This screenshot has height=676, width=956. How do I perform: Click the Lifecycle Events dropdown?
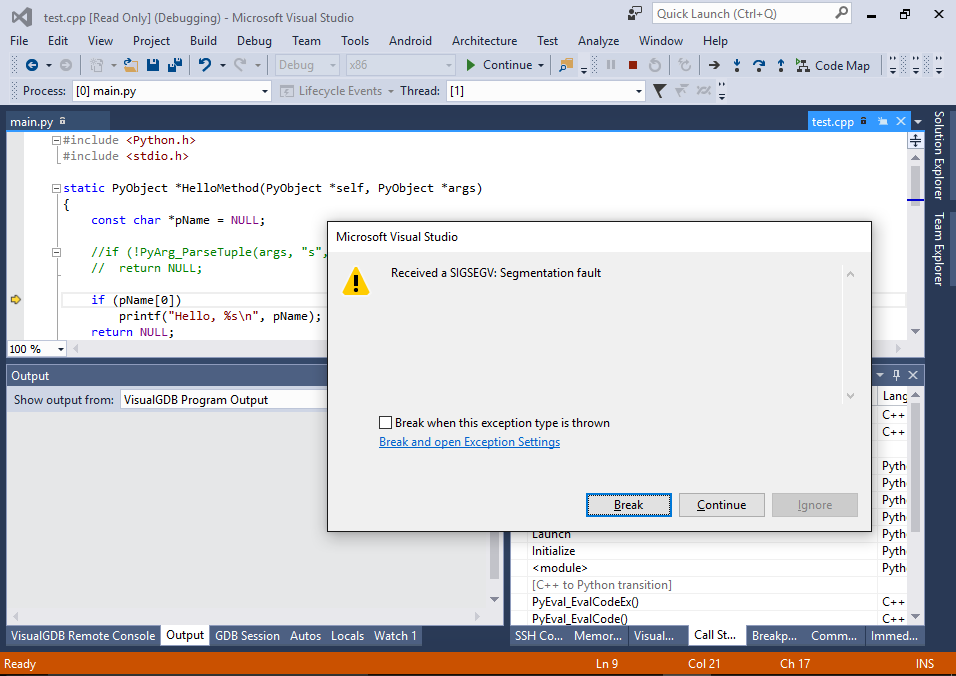(337, 91)
